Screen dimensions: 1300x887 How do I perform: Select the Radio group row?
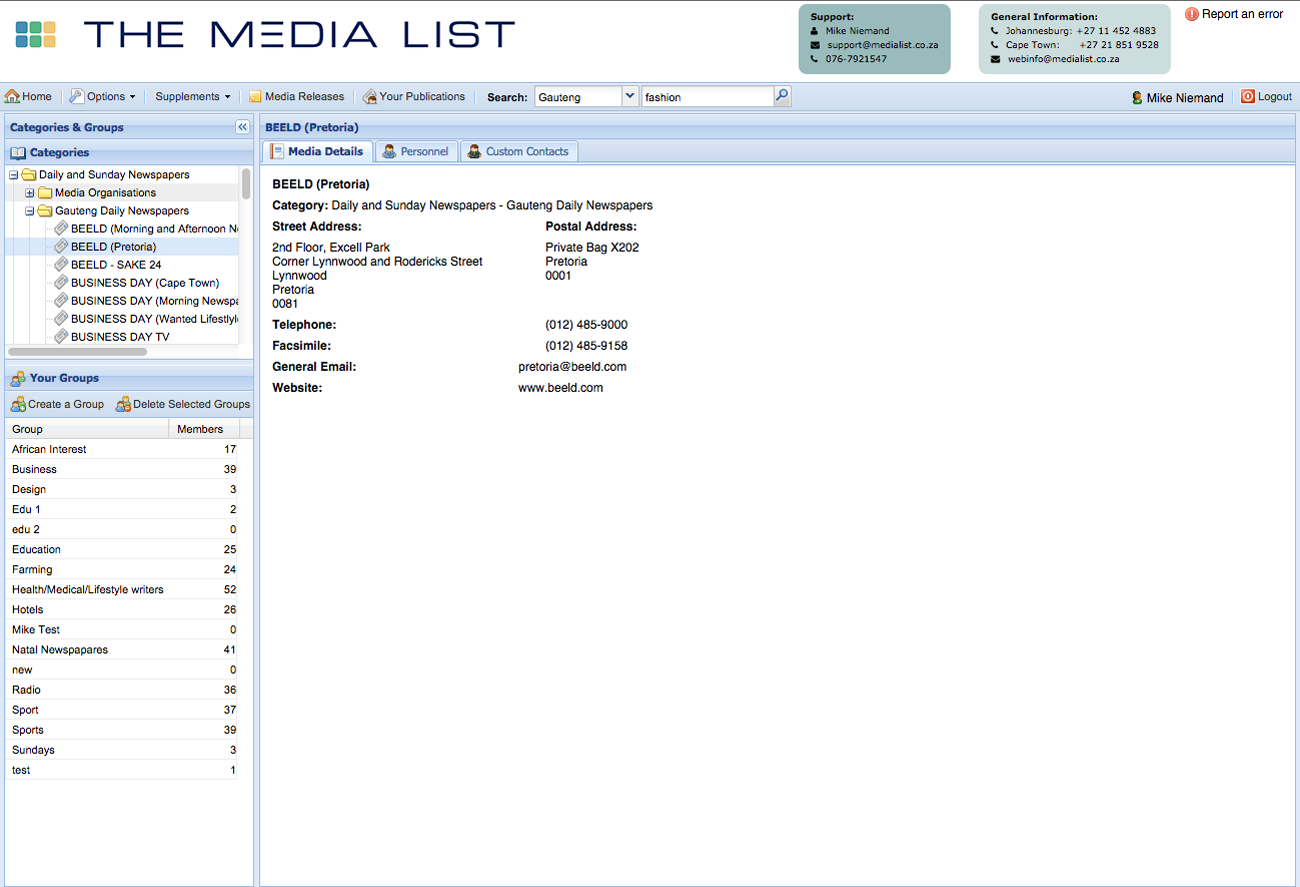[x=122, y=689]
